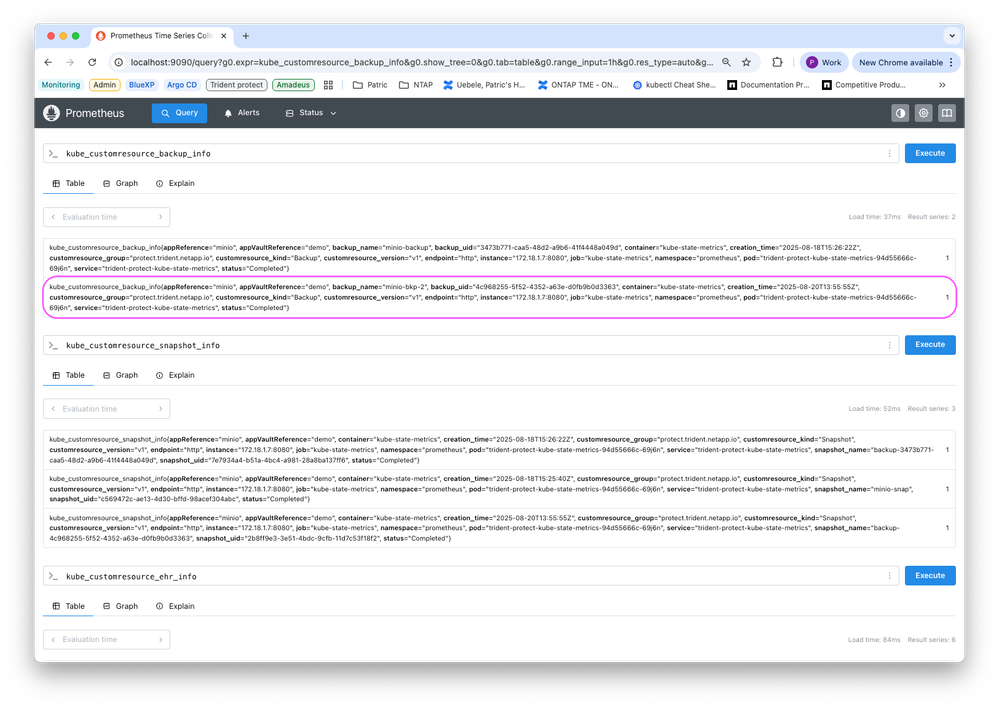This screenshot has width=999, height=708.
Task: Open the Trident protect bookmark
Action: coord(236,85)
